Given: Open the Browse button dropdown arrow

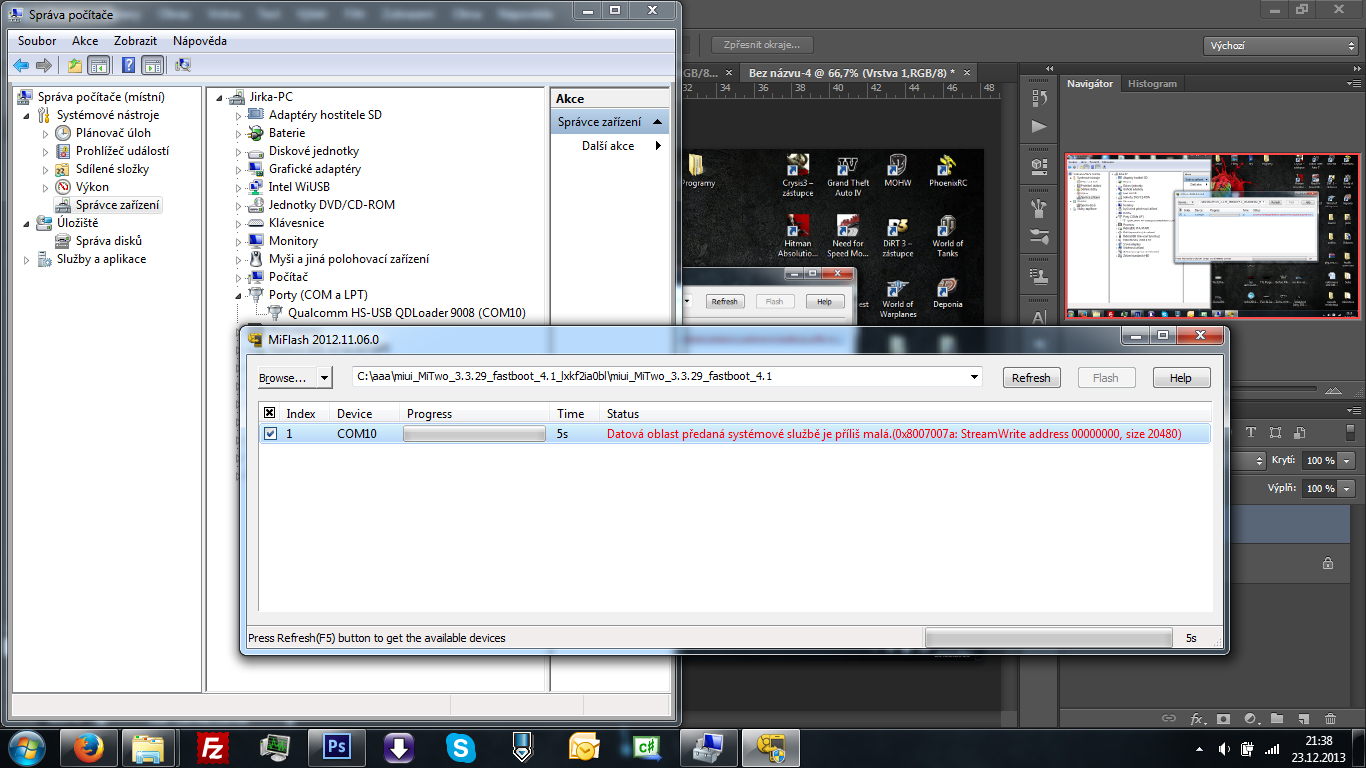Looking at the screenshot, I should [324, 378].
